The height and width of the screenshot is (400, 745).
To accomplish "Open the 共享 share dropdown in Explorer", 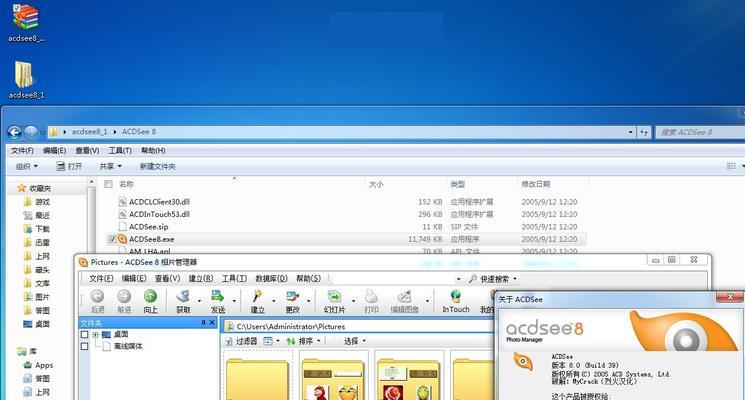I will [110, 166].
